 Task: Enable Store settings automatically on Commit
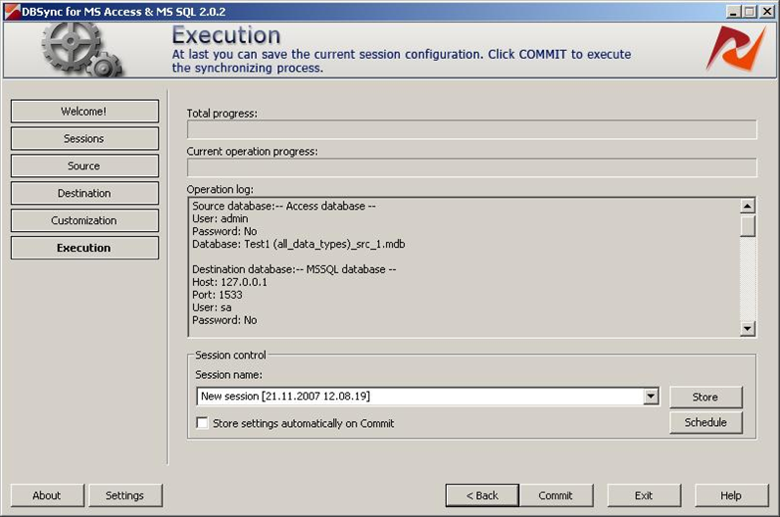point(202,423)
